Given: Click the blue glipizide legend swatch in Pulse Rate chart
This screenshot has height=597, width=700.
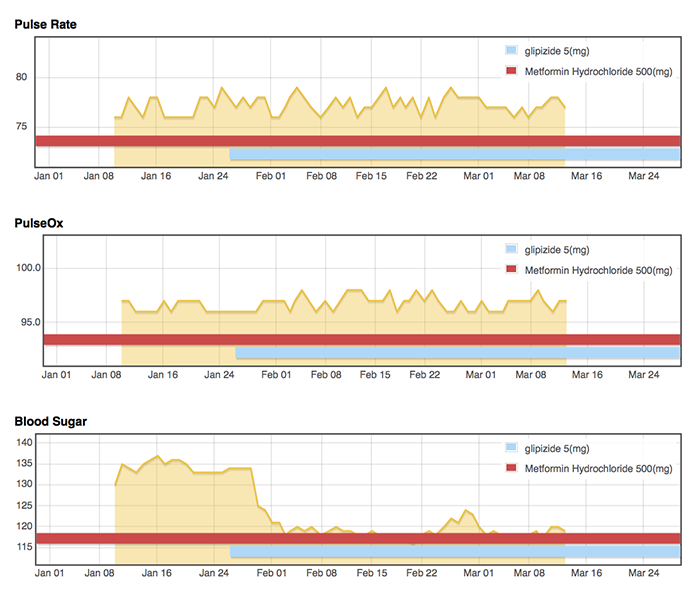Looking at the screenshot, I should click(512, 50).
